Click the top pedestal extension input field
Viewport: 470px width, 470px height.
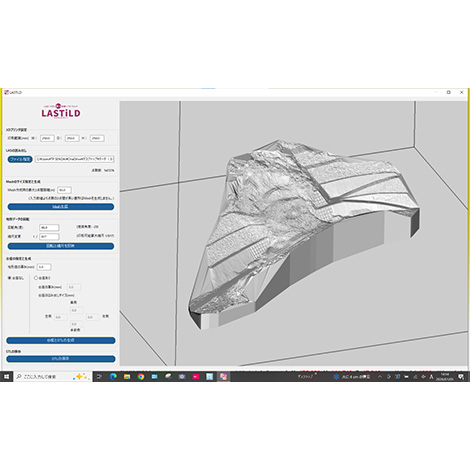pyautogui.click(x=76, y=310)
